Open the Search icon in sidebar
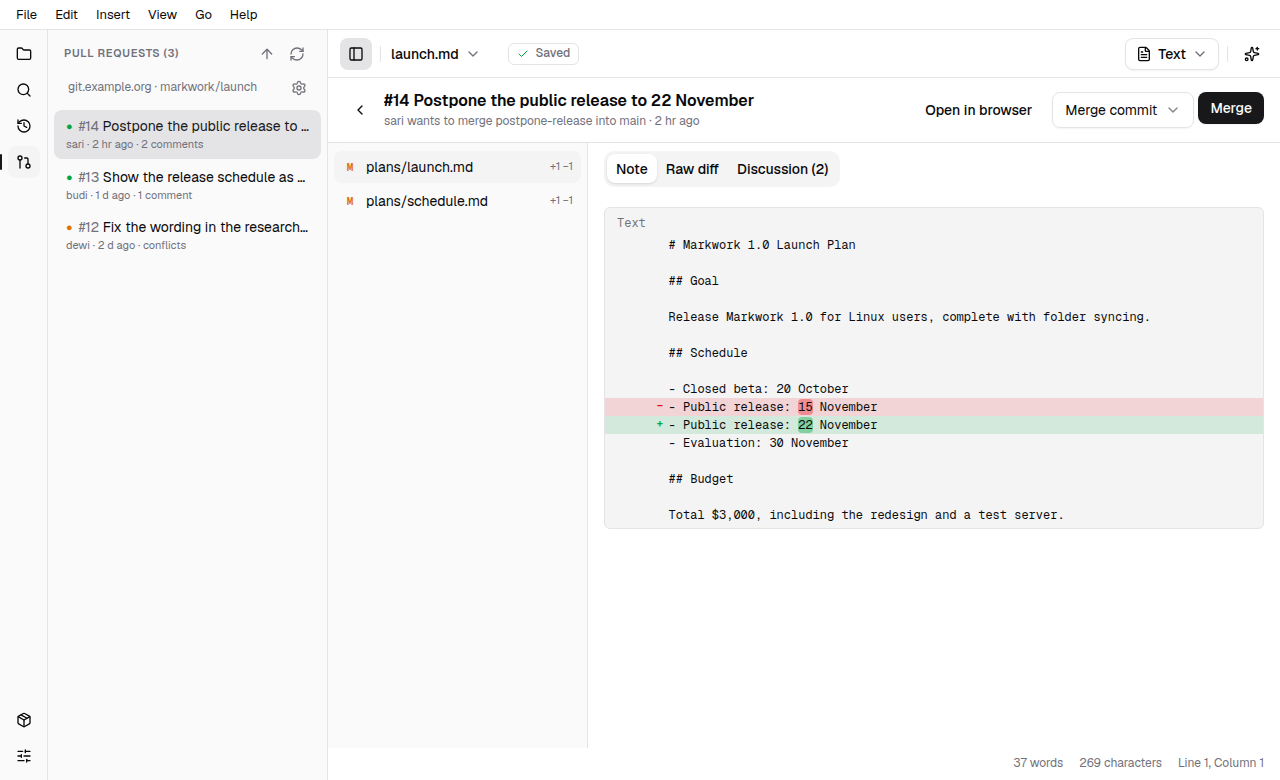The height and width of the screenshot is (780, 1280). (x=24, y=90)
